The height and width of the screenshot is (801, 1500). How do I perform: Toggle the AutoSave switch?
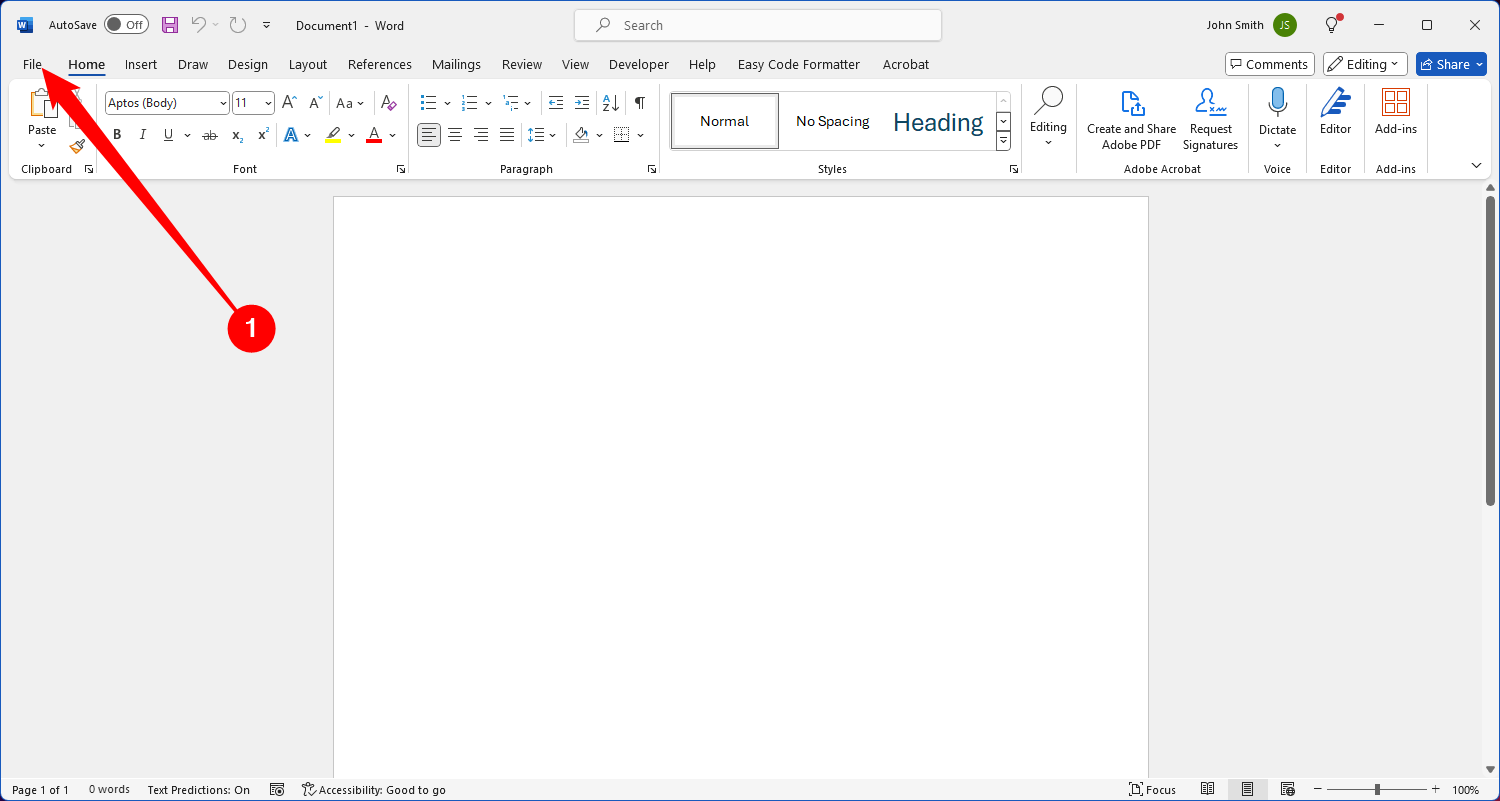point(126,25)
